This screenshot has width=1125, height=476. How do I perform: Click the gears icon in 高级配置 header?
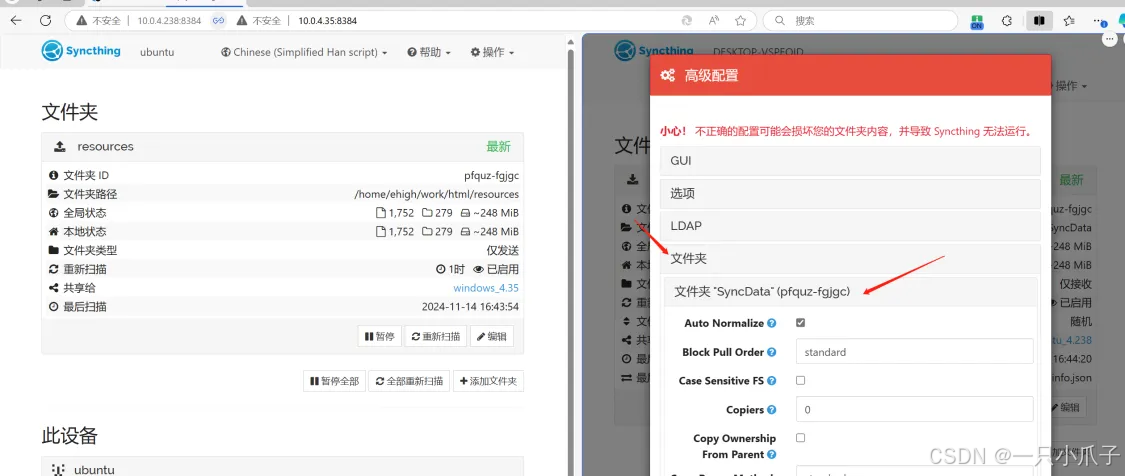(x=667, y=75)
